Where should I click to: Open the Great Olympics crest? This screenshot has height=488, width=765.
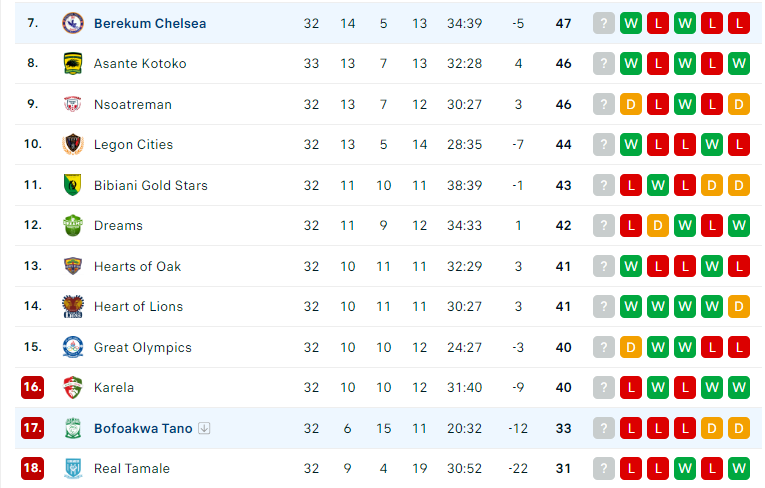73,347
